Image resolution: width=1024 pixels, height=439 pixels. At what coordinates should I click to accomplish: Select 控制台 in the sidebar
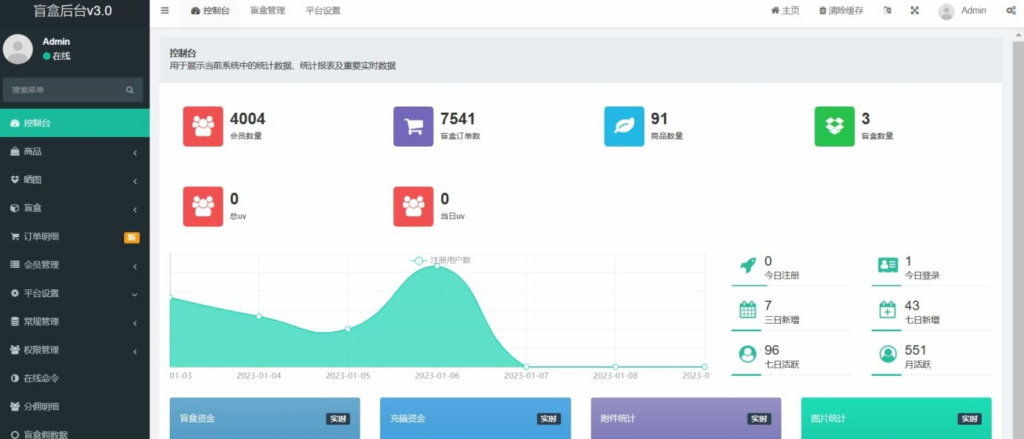pos(74,123)
